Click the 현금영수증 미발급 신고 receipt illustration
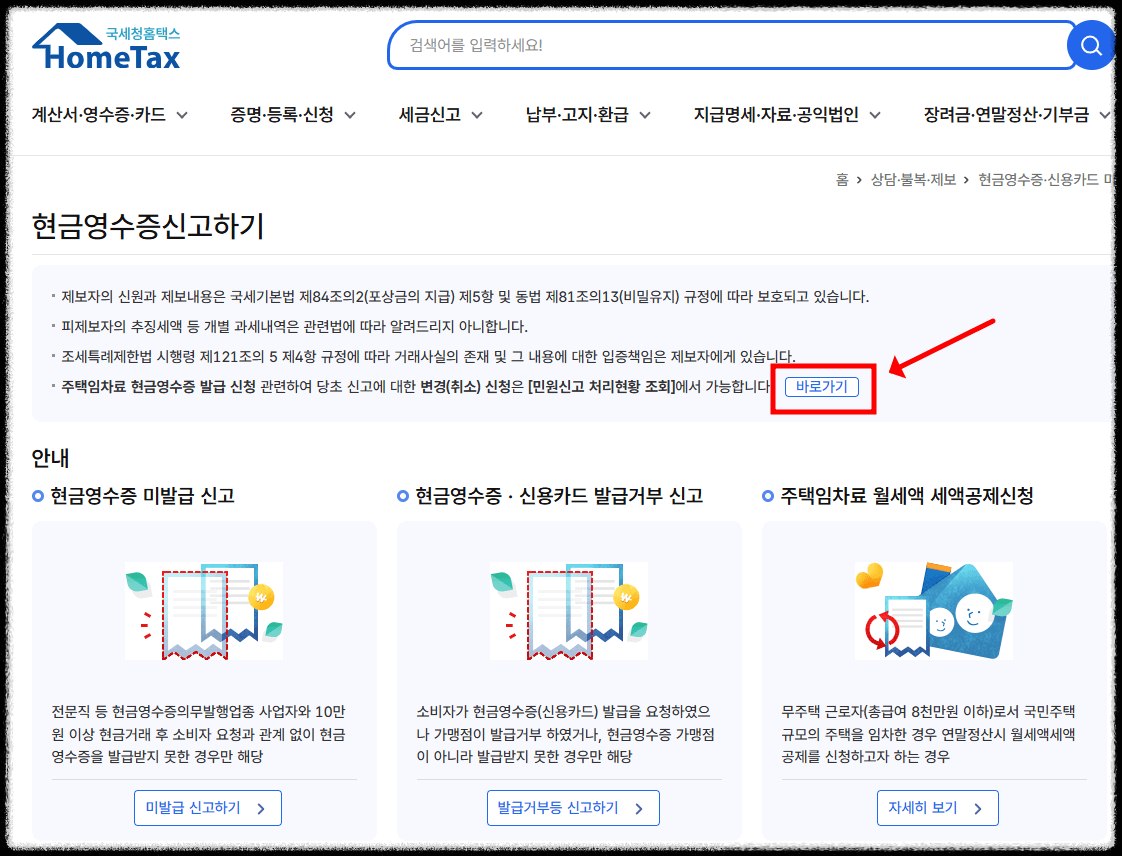Screen dimensions: 1122x856 tap(205, 610)
